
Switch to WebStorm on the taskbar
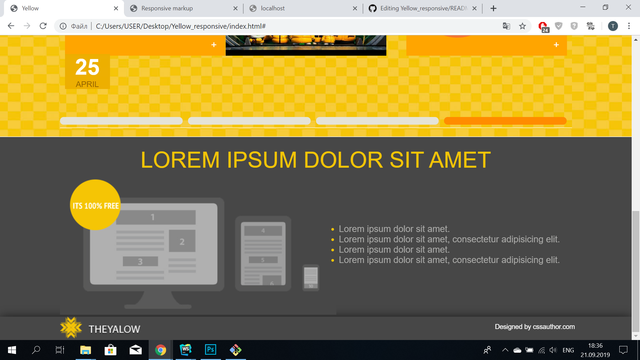click(186, 350)
